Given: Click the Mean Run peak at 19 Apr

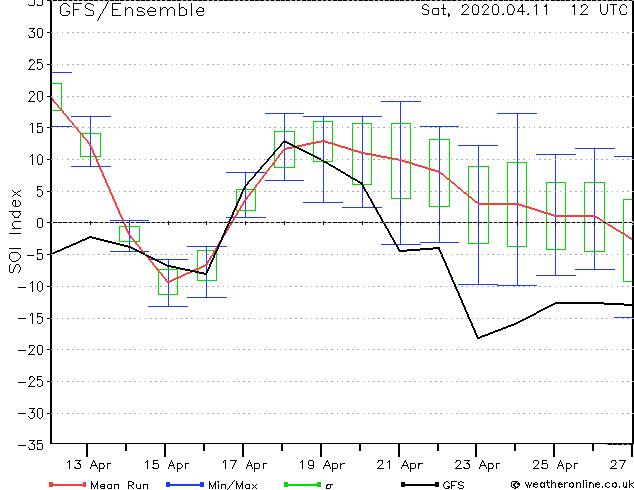Looking at the screenshot, I should click(x=323, y=141).
